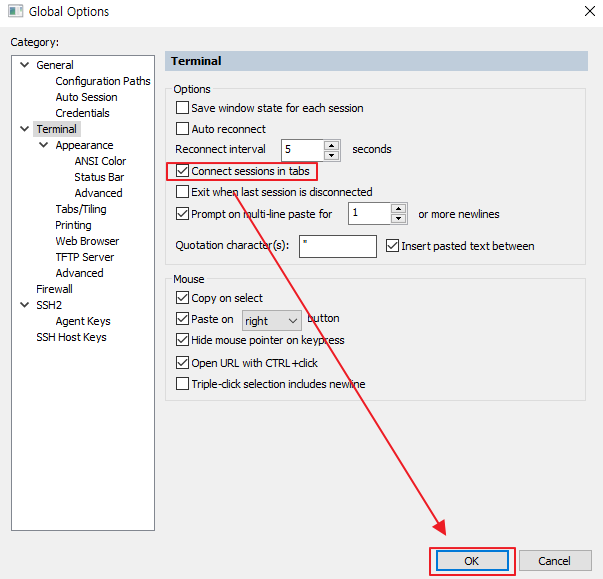Decrease the Reconnect interval value

331,155
